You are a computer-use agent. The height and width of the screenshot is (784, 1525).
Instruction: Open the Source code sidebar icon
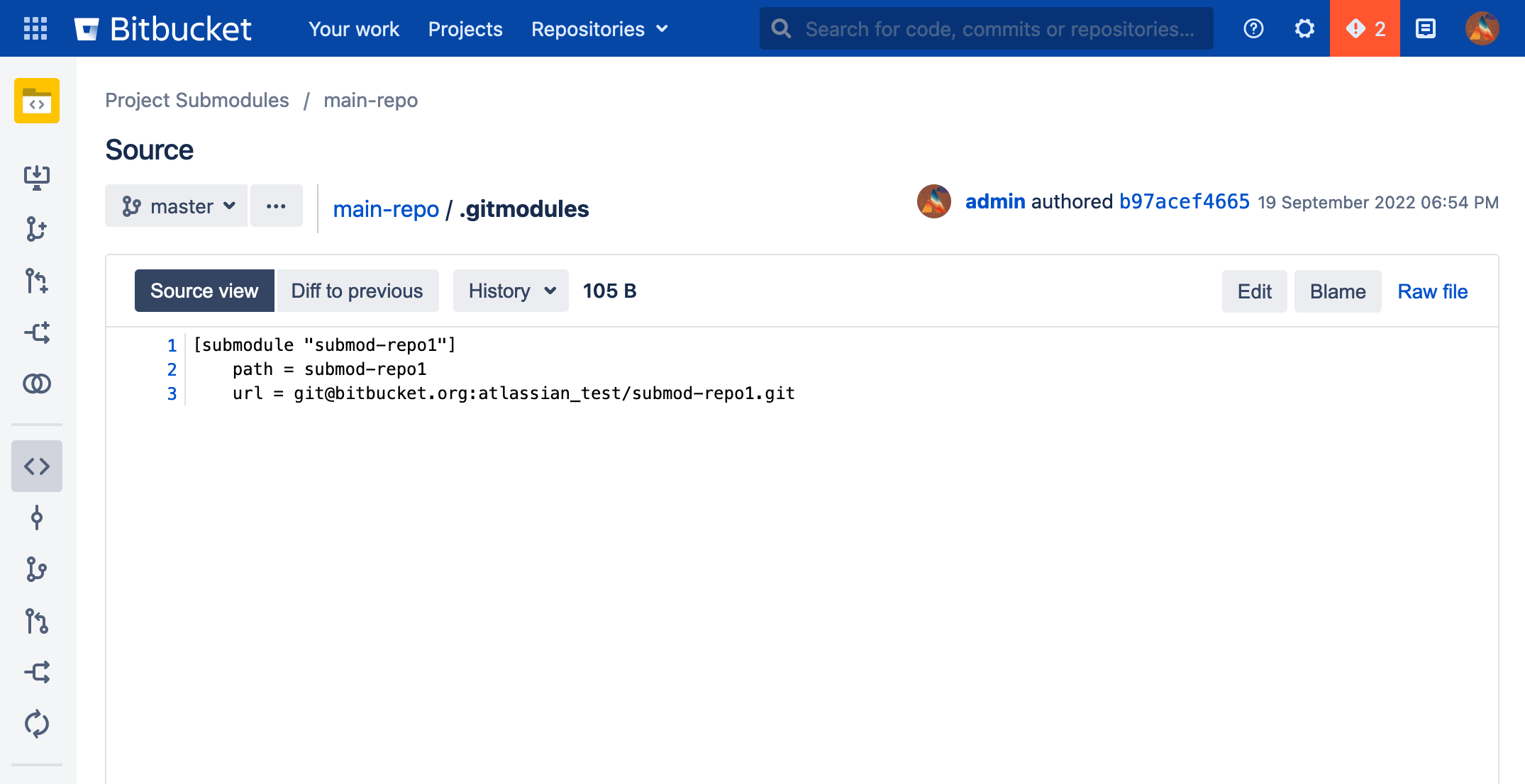coord(37,466)
